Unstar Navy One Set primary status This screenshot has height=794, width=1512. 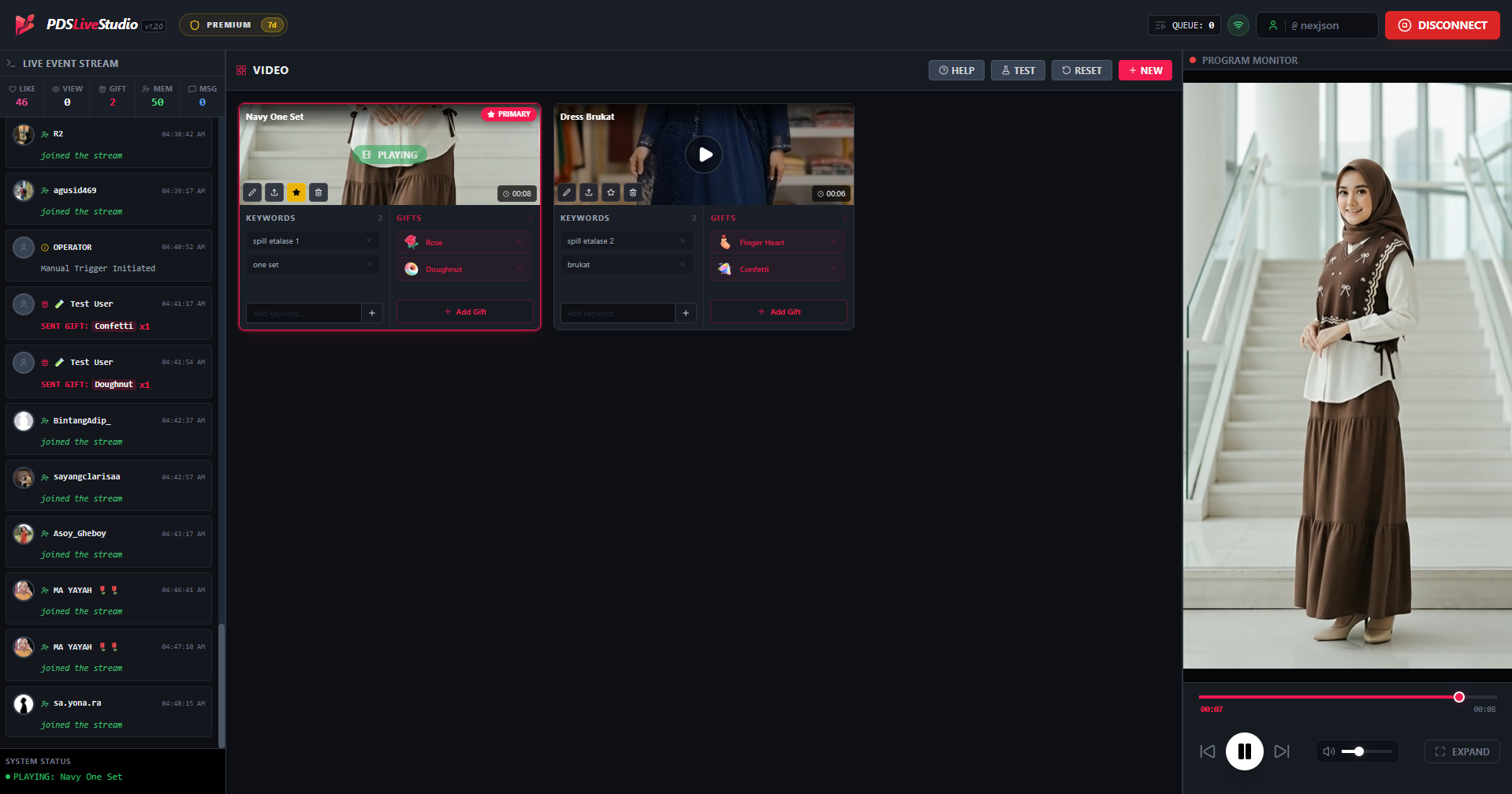tap(296, 192)
